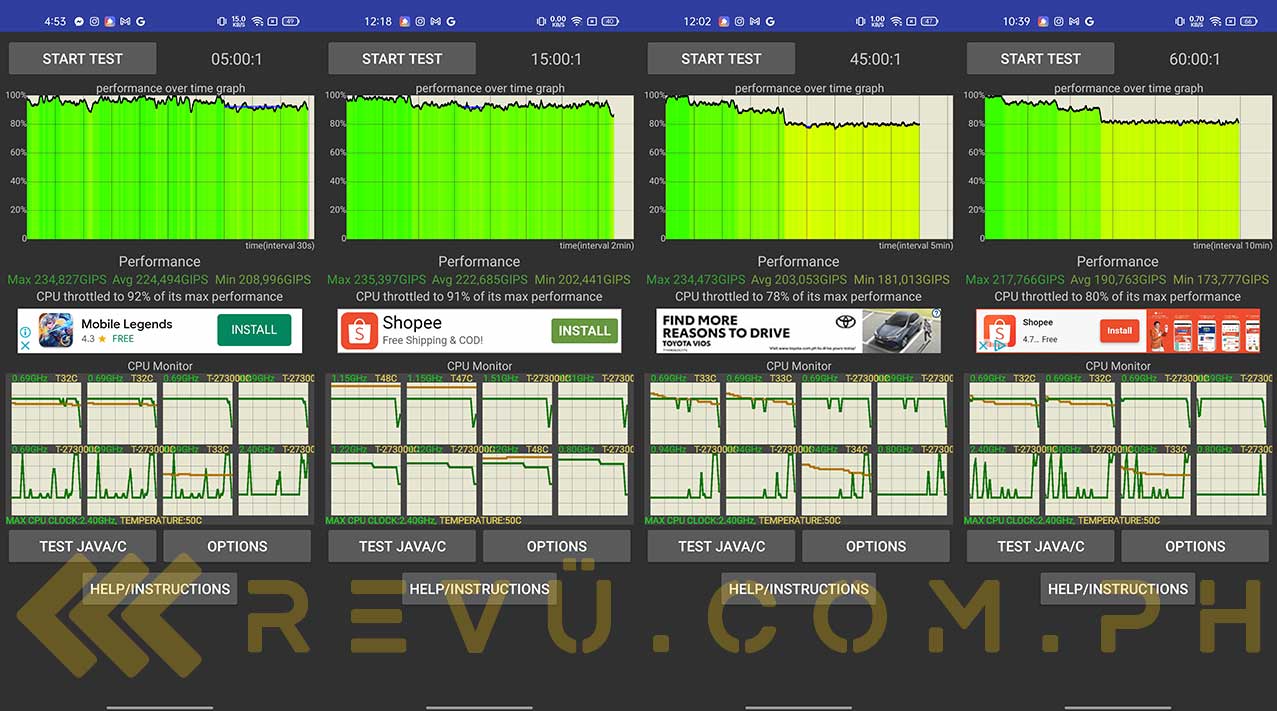The height and width of the screenshot is (711, 1277).
Task: Tap the 45:00:1 timer readout
Action: (875, 59)
